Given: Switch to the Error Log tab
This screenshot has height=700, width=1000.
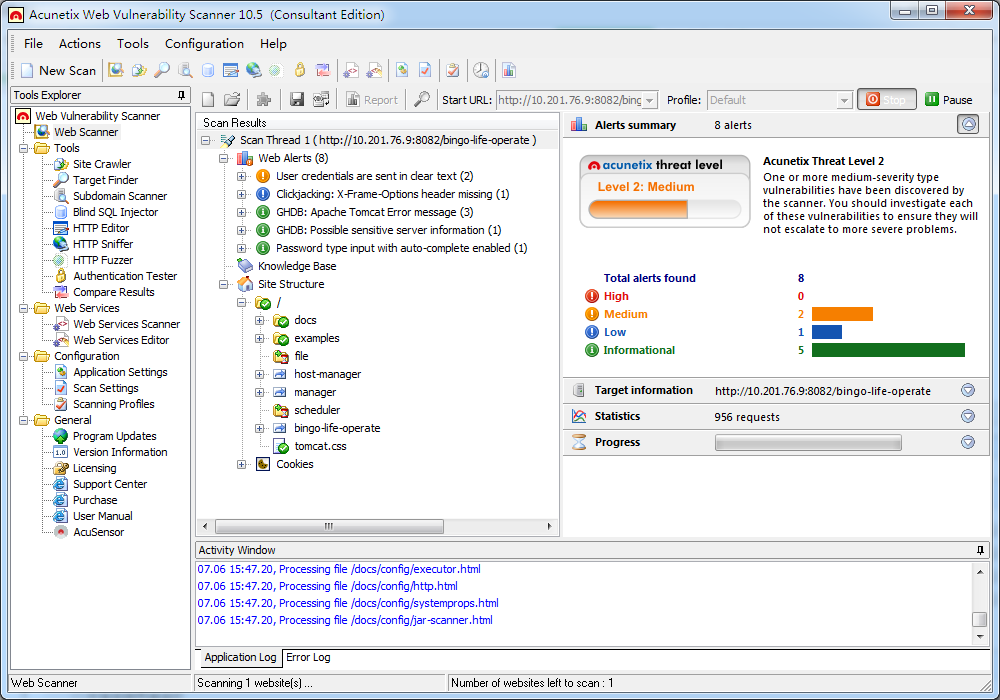Looking at the screenshot, I should [308, 657].
